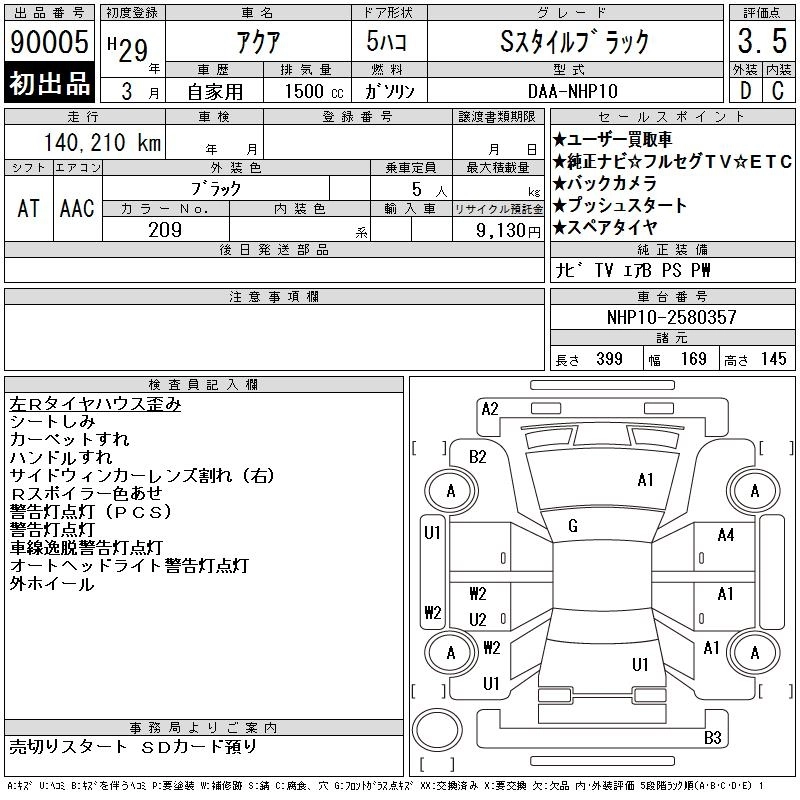This screenshot has height=800, width=800.
Task: Click the front-left wheel circle marked A
Action: click(451, 491)
